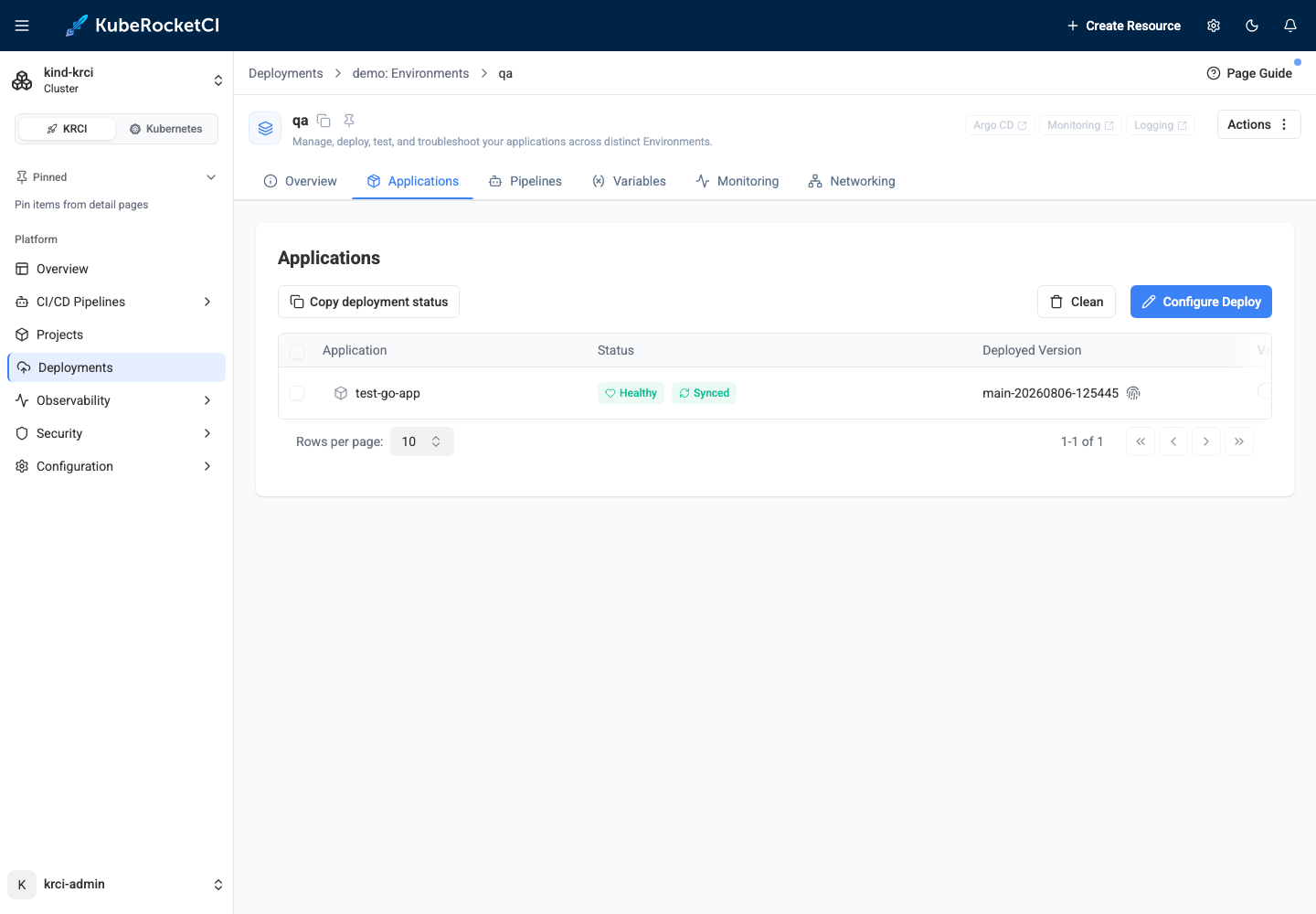
Task: Click deployed version main-20260806-125445
Action: pos(1050,393)
